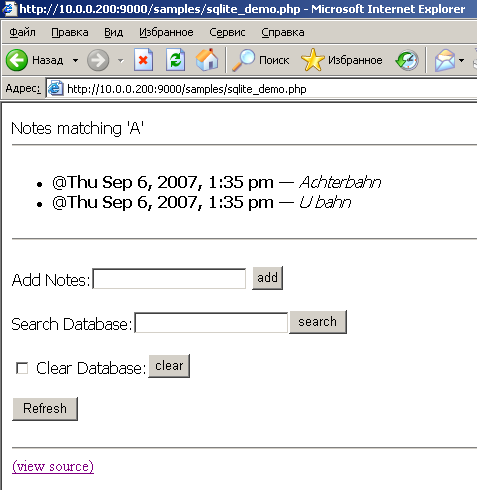The height and width of the screenshot is (490, 477).
Task: Toggle the Clear Database checkbox
Action: (22, 368)
